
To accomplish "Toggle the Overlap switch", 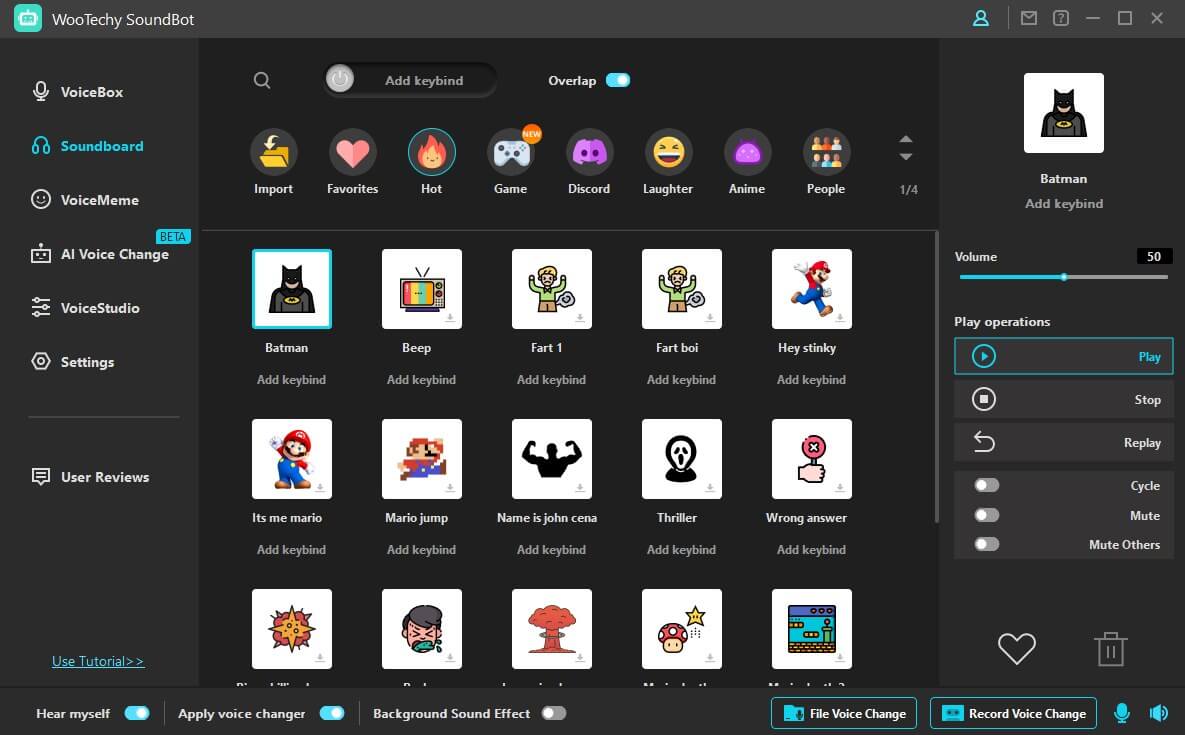I will 618,80.
